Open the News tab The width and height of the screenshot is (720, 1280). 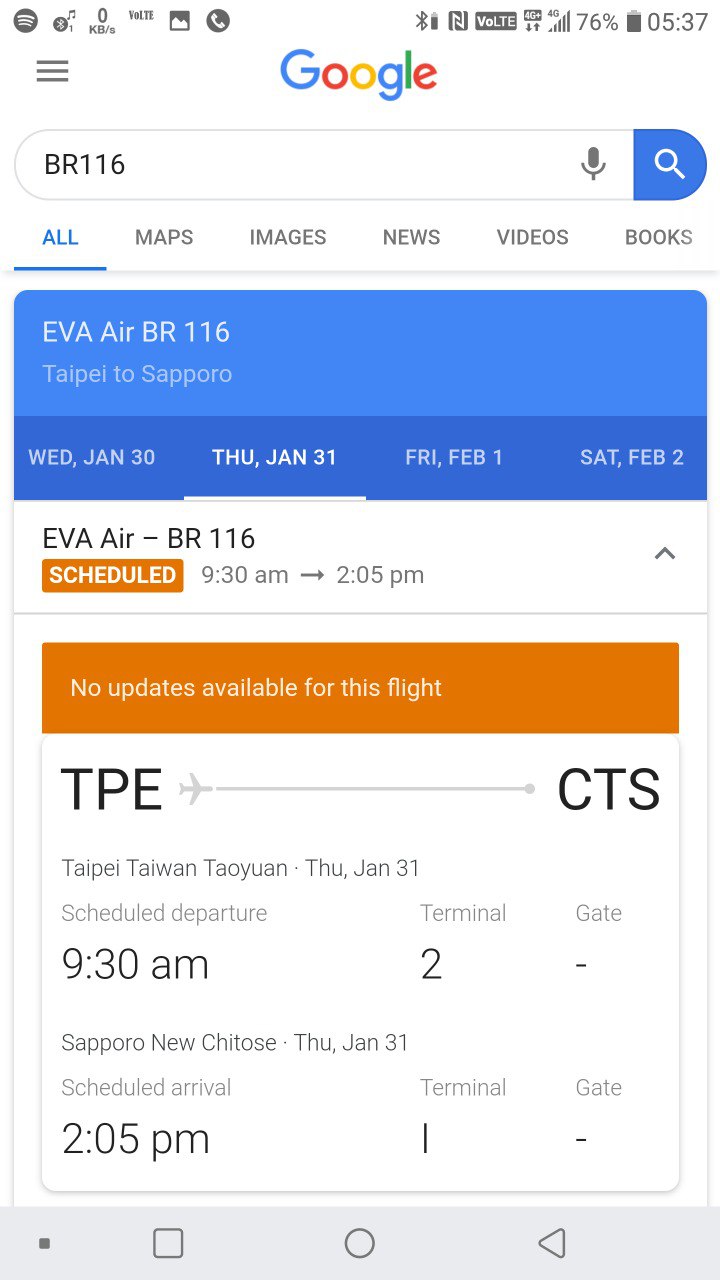point(411,237)
